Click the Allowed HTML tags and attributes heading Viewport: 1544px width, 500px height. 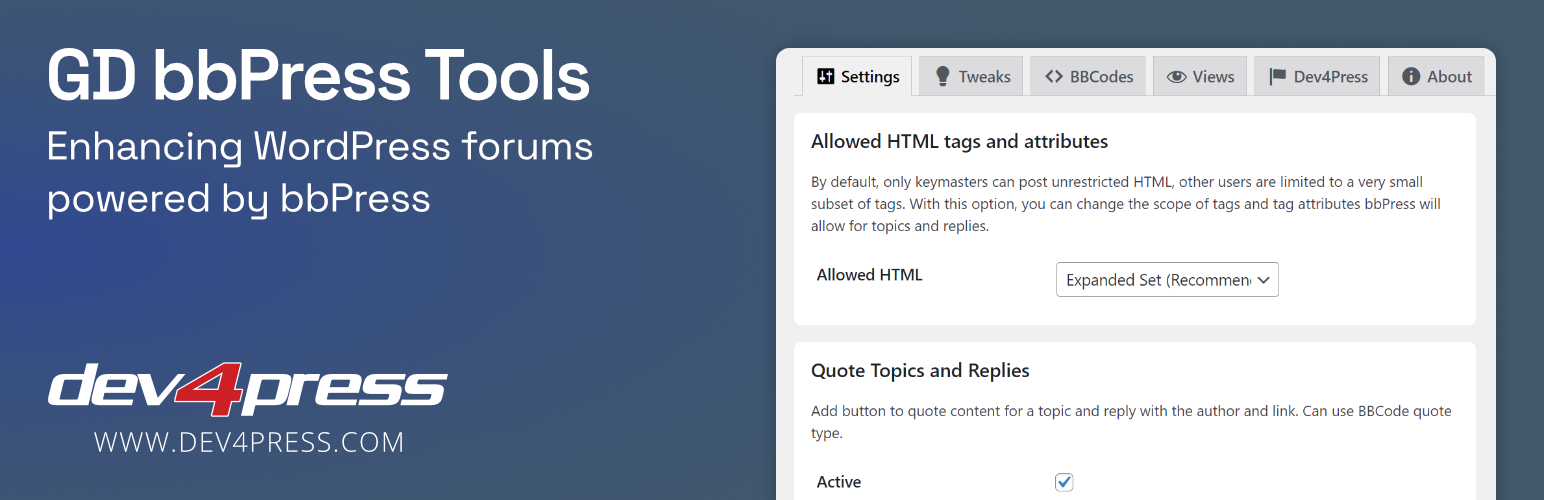tap(959, 141)
